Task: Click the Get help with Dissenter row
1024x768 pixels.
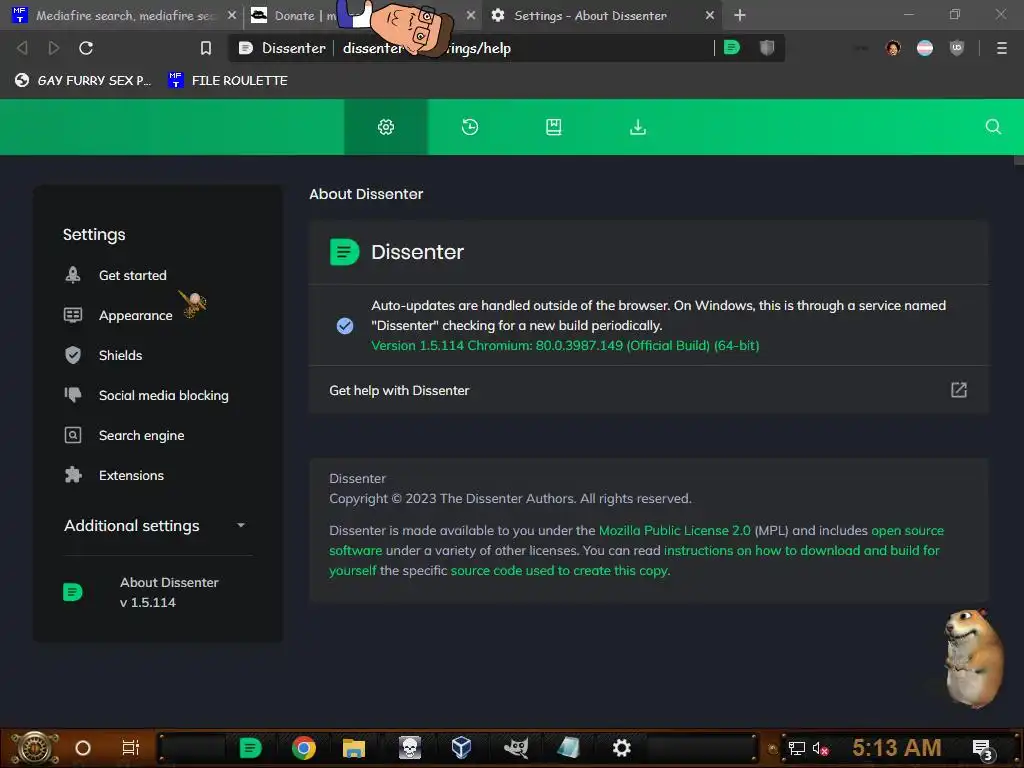Action: point(648,390)
